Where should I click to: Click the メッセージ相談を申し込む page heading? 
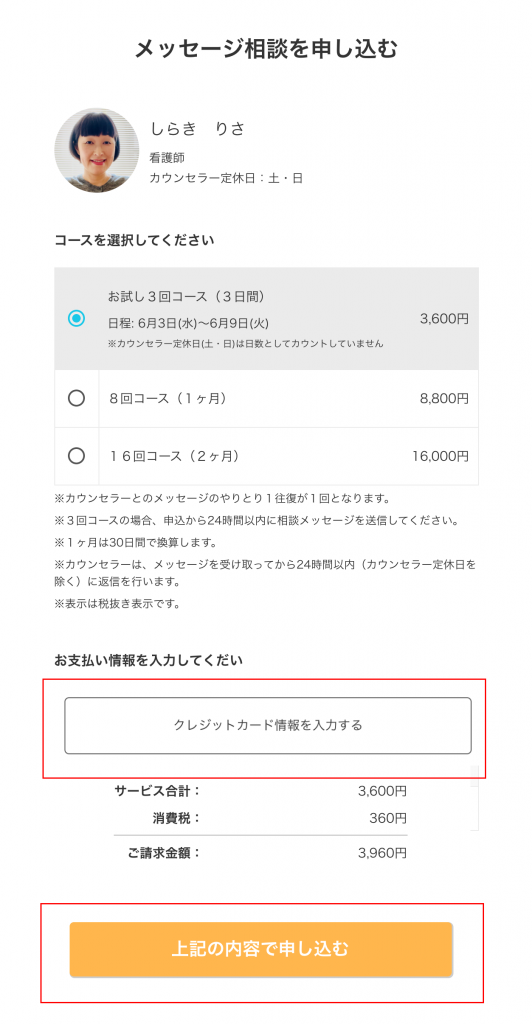pos(266,49)
